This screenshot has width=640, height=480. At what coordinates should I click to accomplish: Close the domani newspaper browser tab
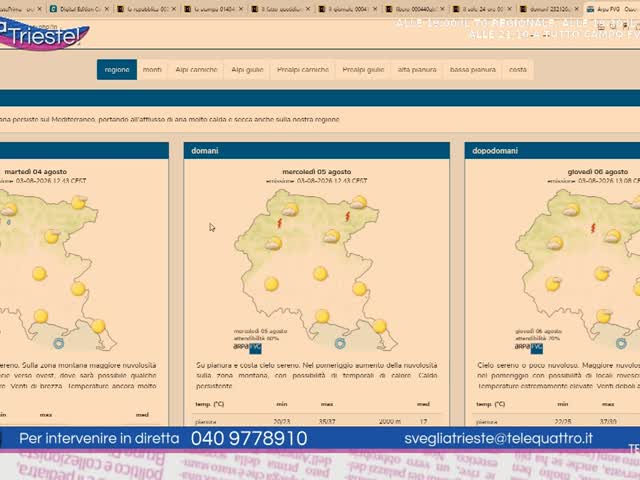pyautogui.click(x=576, y=9)
